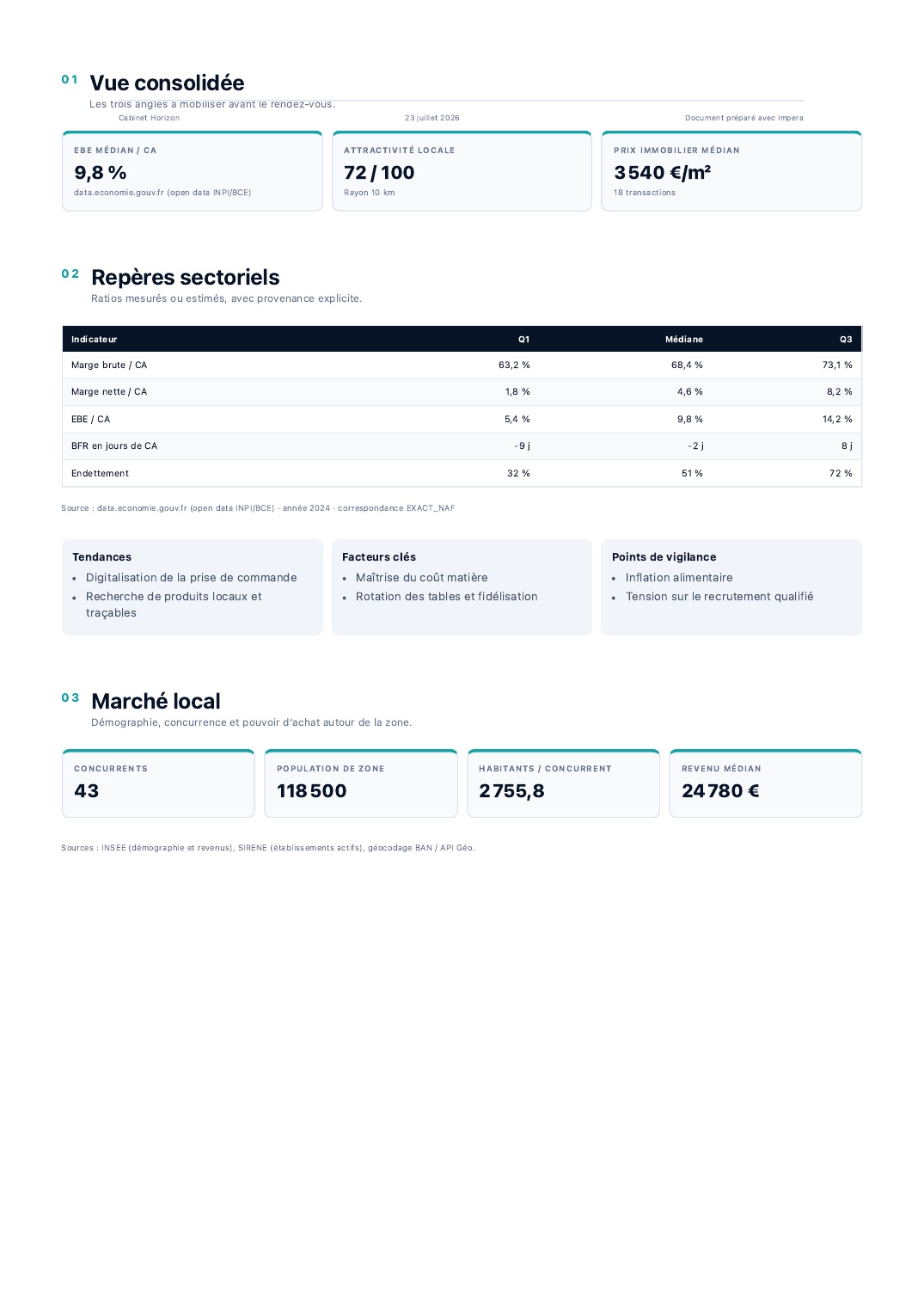Click the 'Marché local' section heading
Screen dimensions: 924x1308
[156, 701]
